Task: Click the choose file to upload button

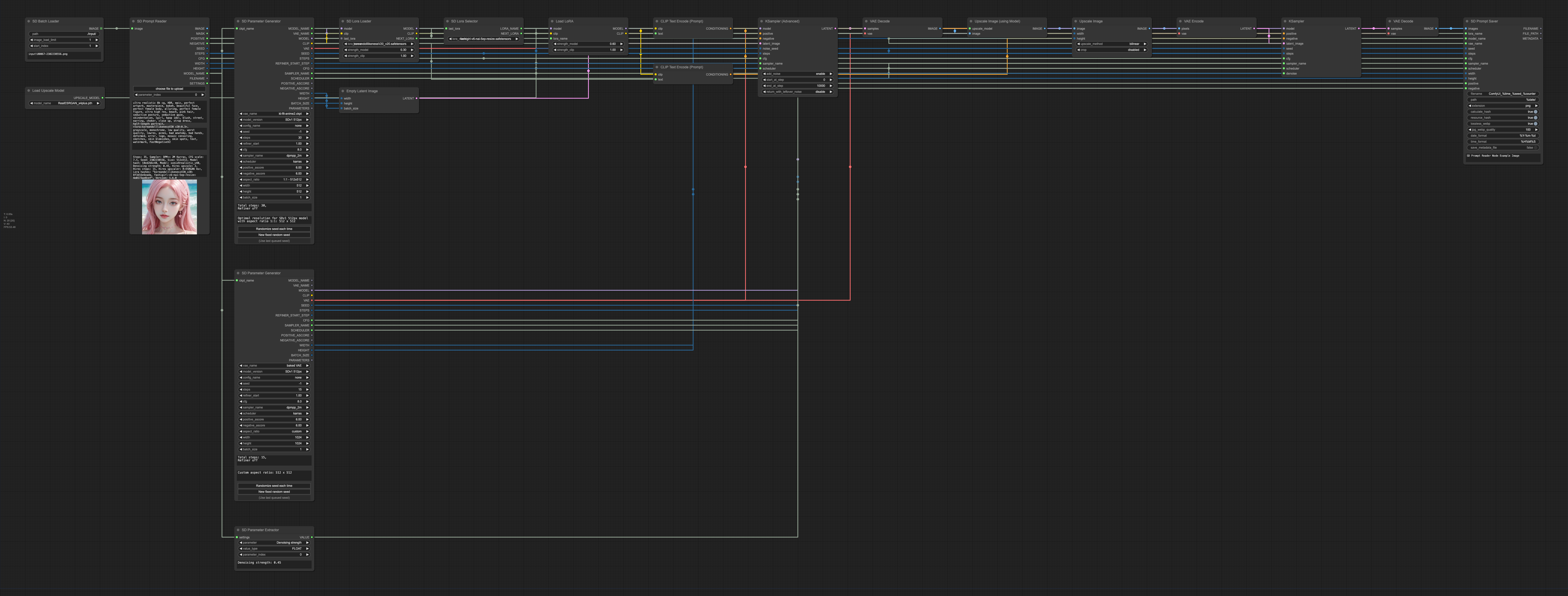Action: click(169, 88)
